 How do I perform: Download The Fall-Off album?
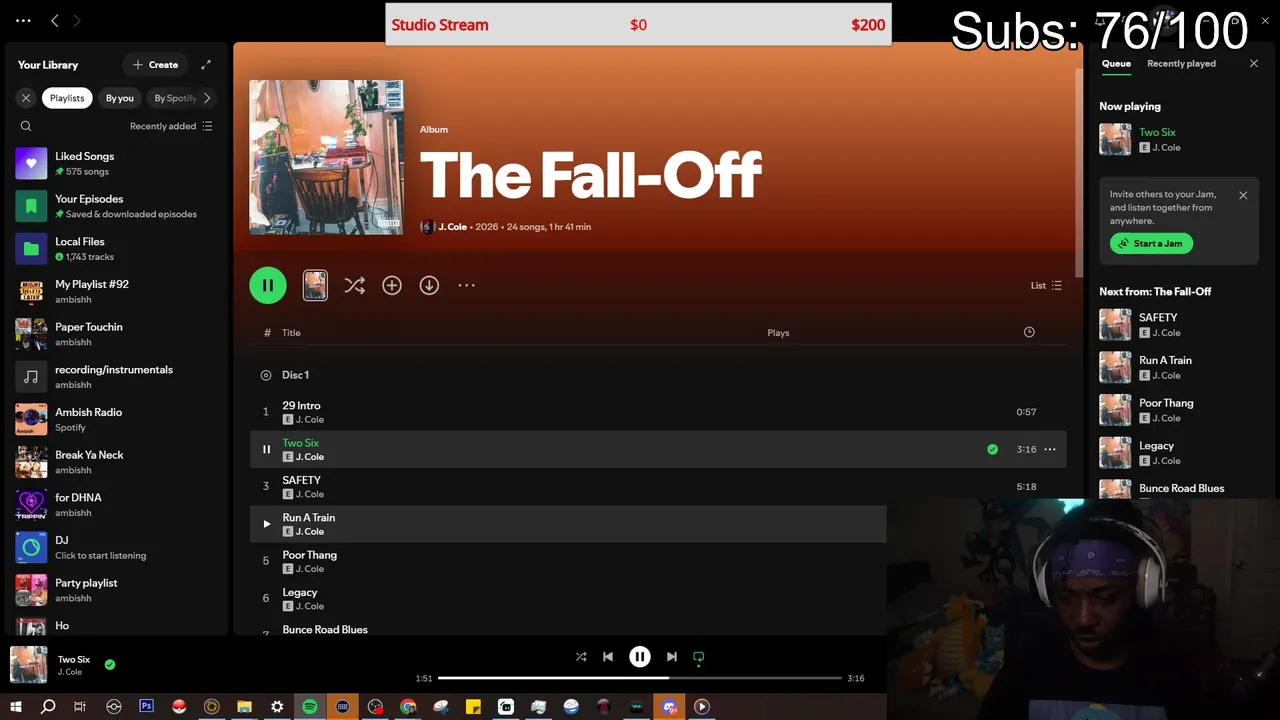point(429,285)
